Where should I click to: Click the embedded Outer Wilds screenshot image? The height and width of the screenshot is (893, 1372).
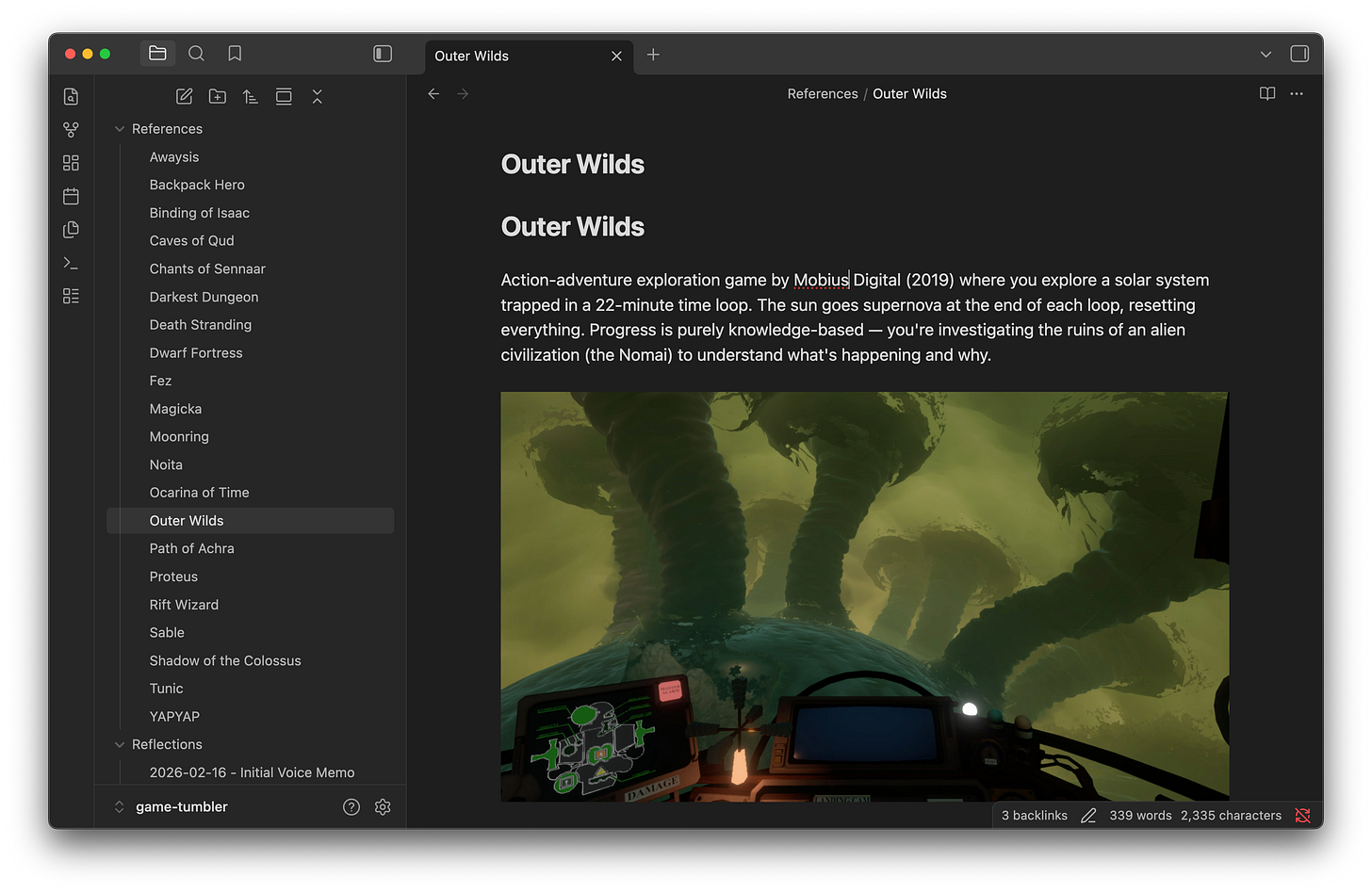pyautogui.click(x=865, y=596)
